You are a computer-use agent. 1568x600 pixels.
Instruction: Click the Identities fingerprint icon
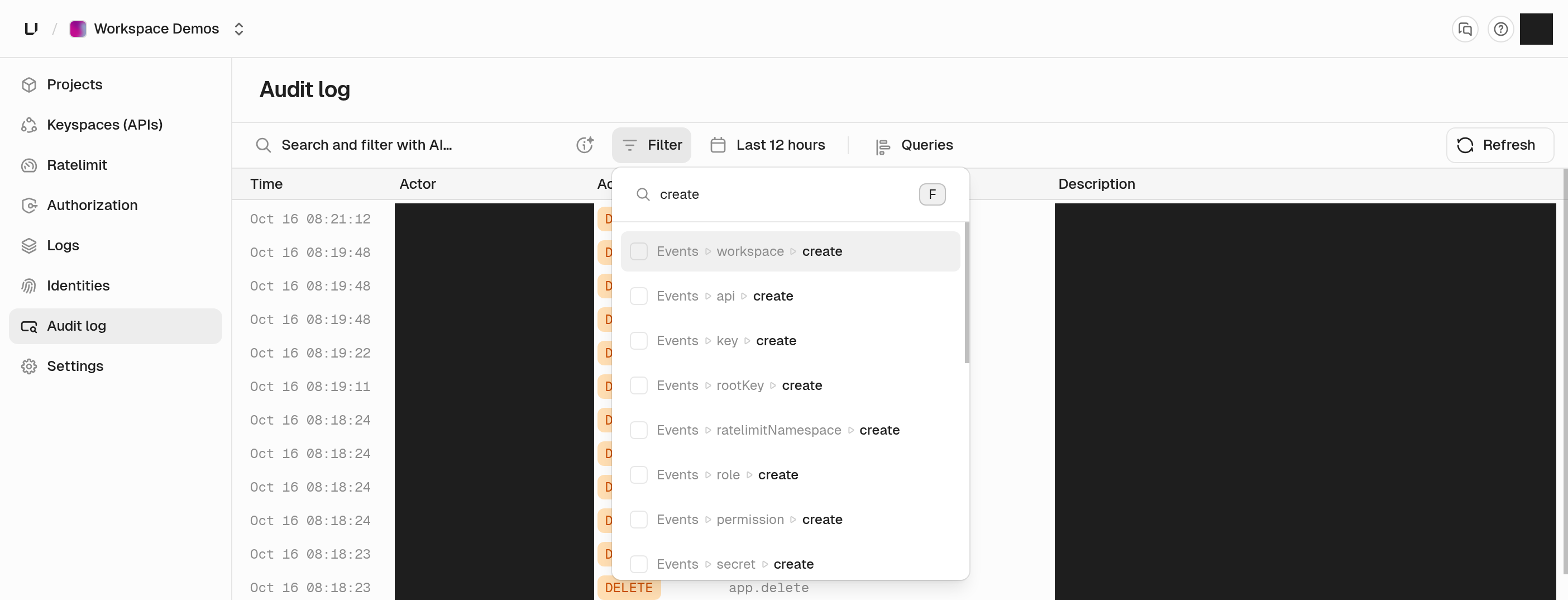tap(28, 285)
